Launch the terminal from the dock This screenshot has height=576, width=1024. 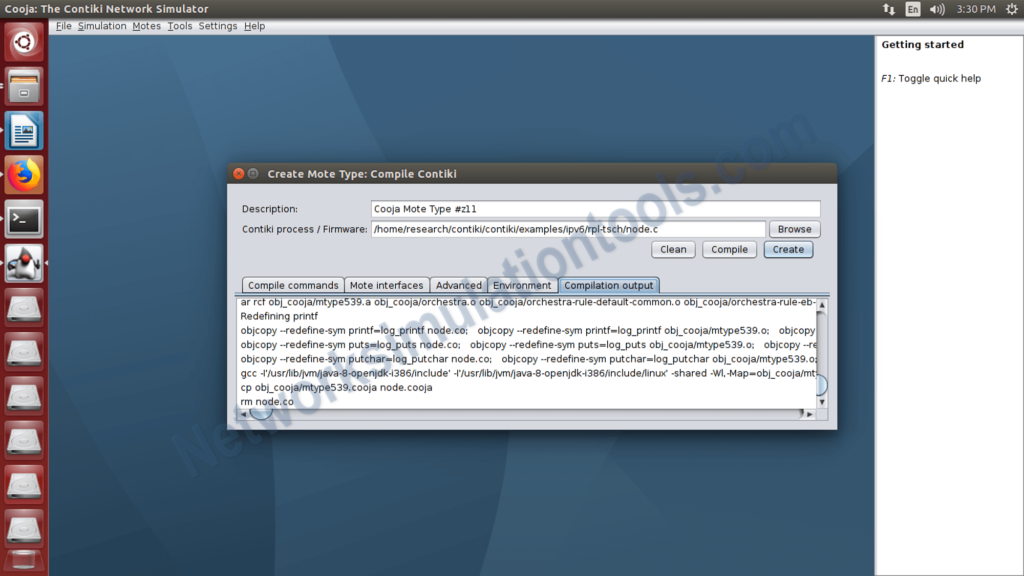(x=23, y=219)
